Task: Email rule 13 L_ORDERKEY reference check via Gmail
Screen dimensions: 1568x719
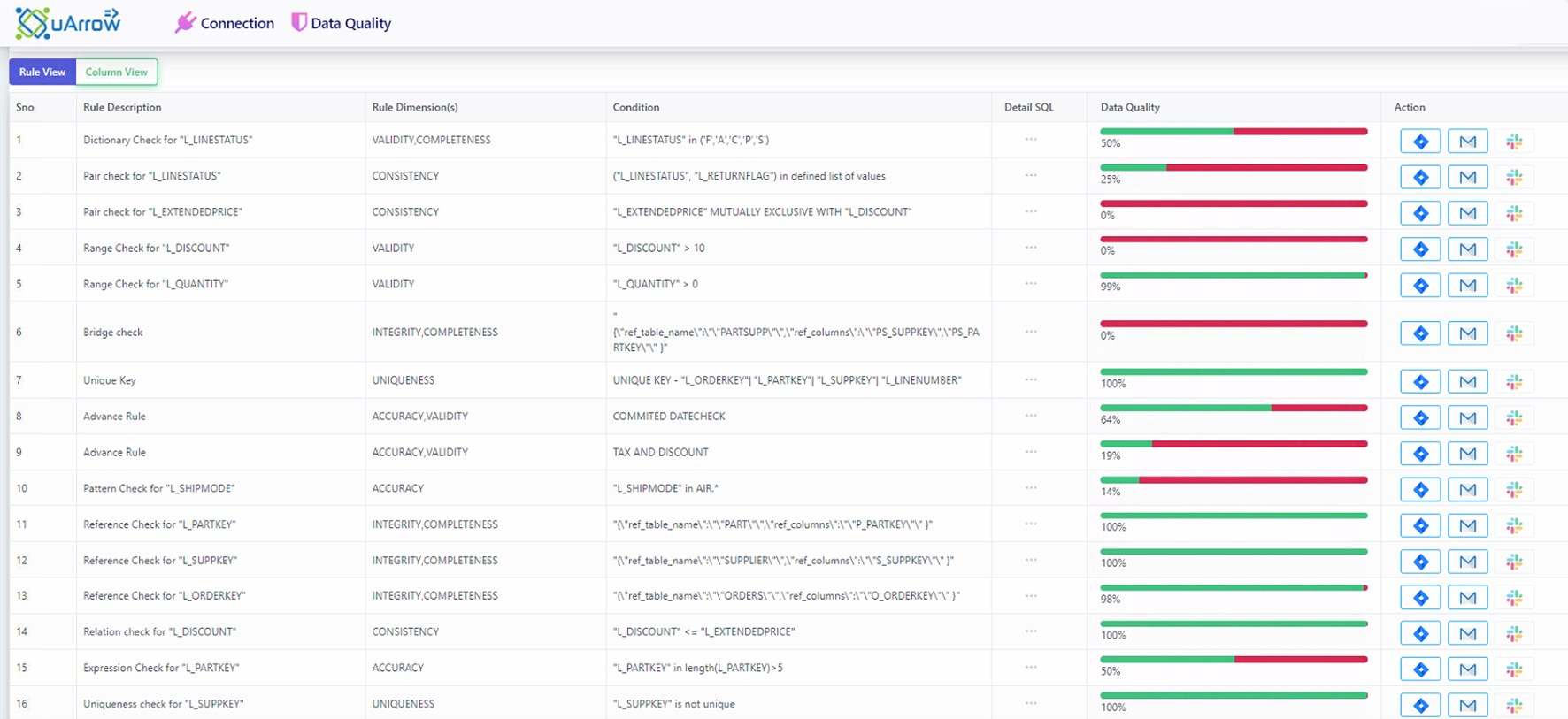Action: [x=1467, y=598]
